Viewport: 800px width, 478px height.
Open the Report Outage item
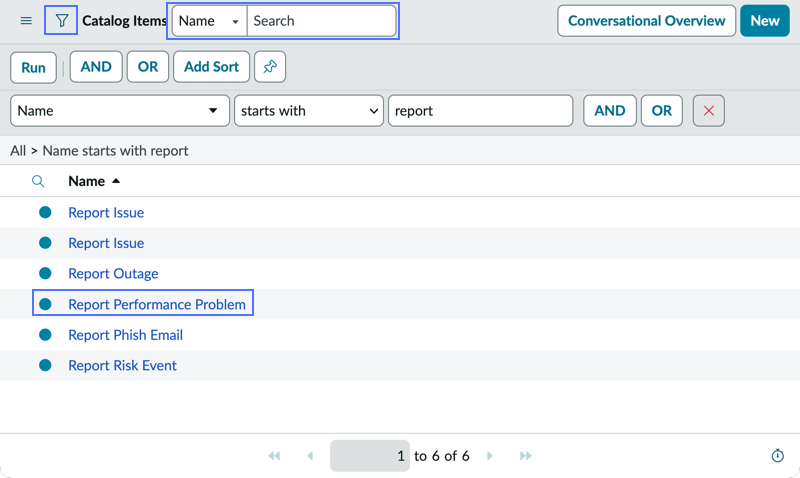[113, 273]
